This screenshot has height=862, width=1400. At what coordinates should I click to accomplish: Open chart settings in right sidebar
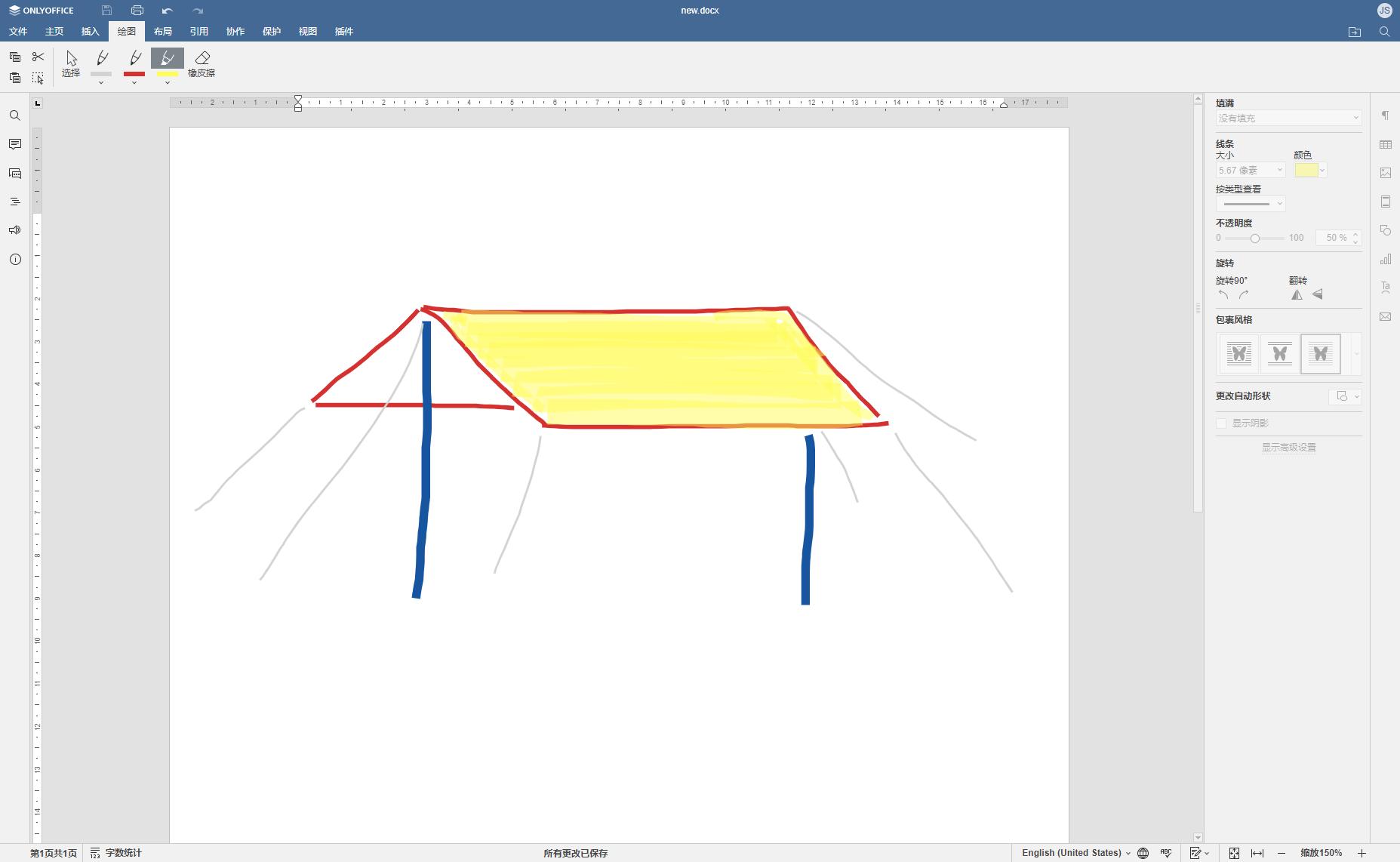click(1385, 259)
